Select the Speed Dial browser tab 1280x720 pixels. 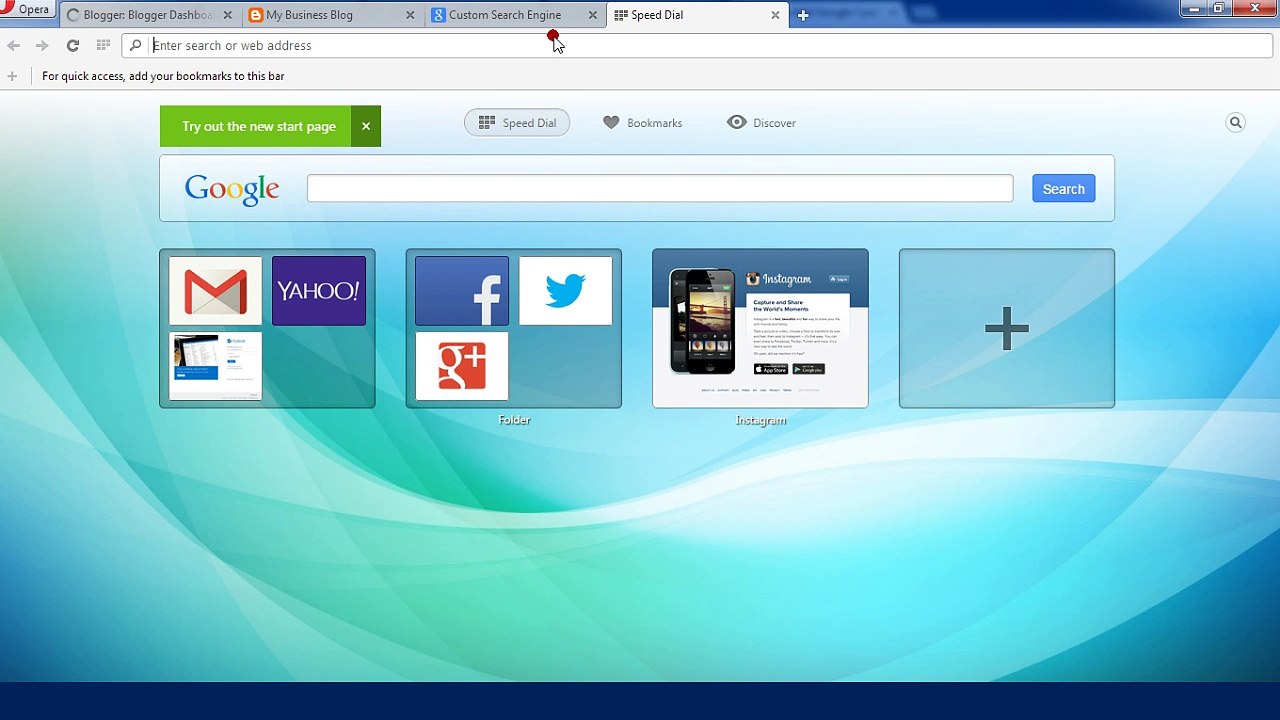(x=697, y=15)
